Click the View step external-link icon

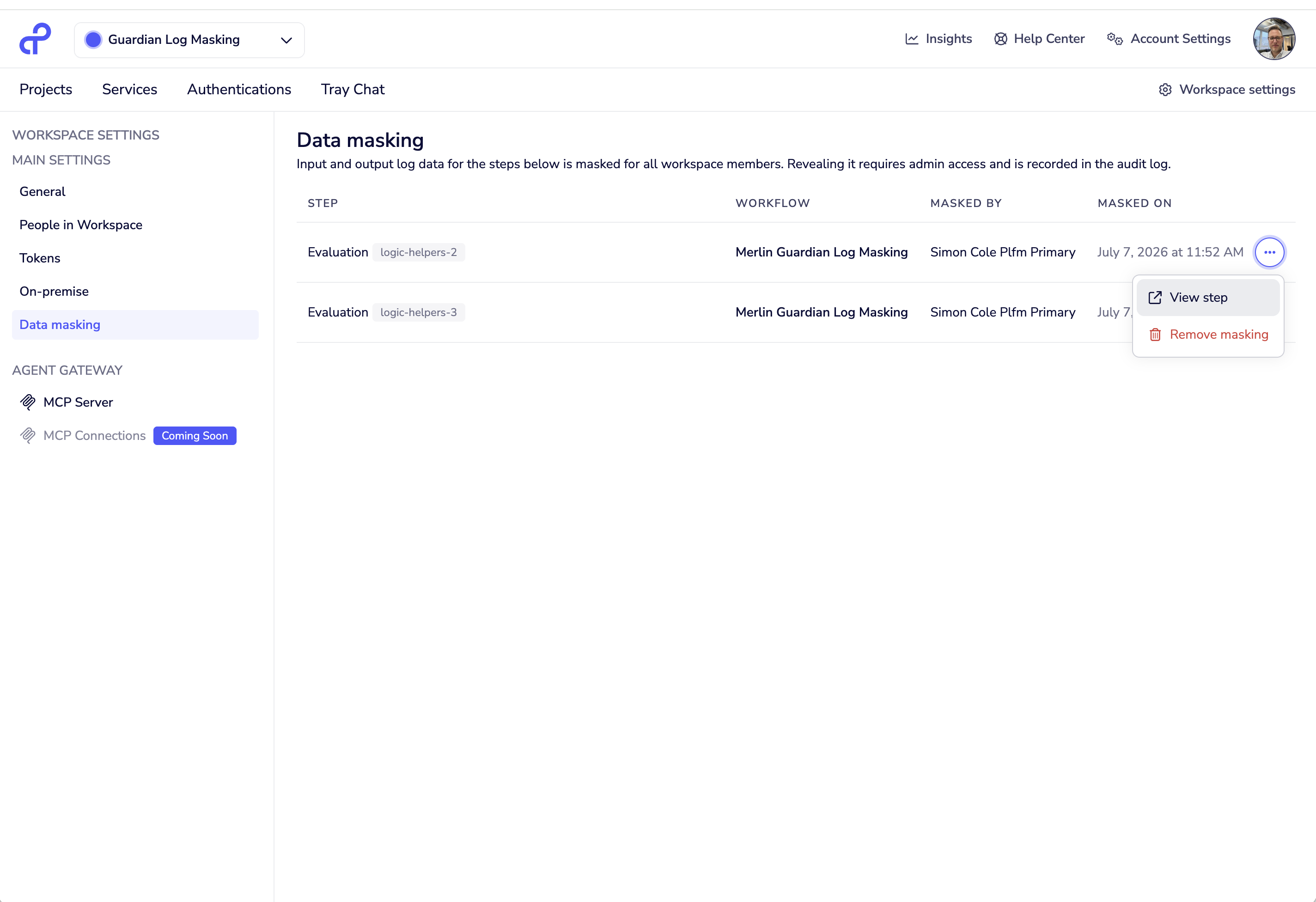[x=1155, y=298]
